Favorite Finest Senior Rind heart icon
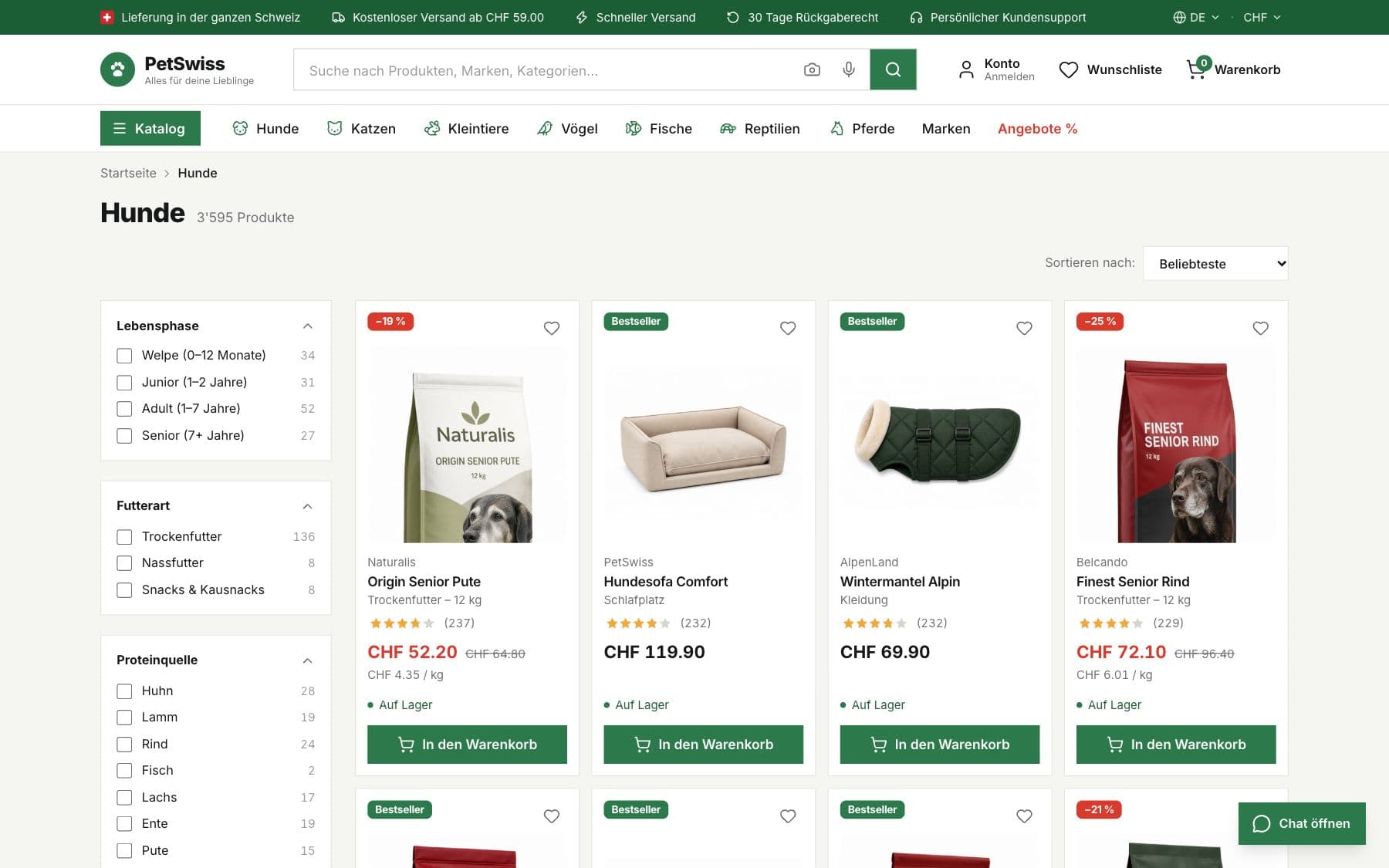The height and width of the screenshot is (868, 1389). click(1260, 328)
